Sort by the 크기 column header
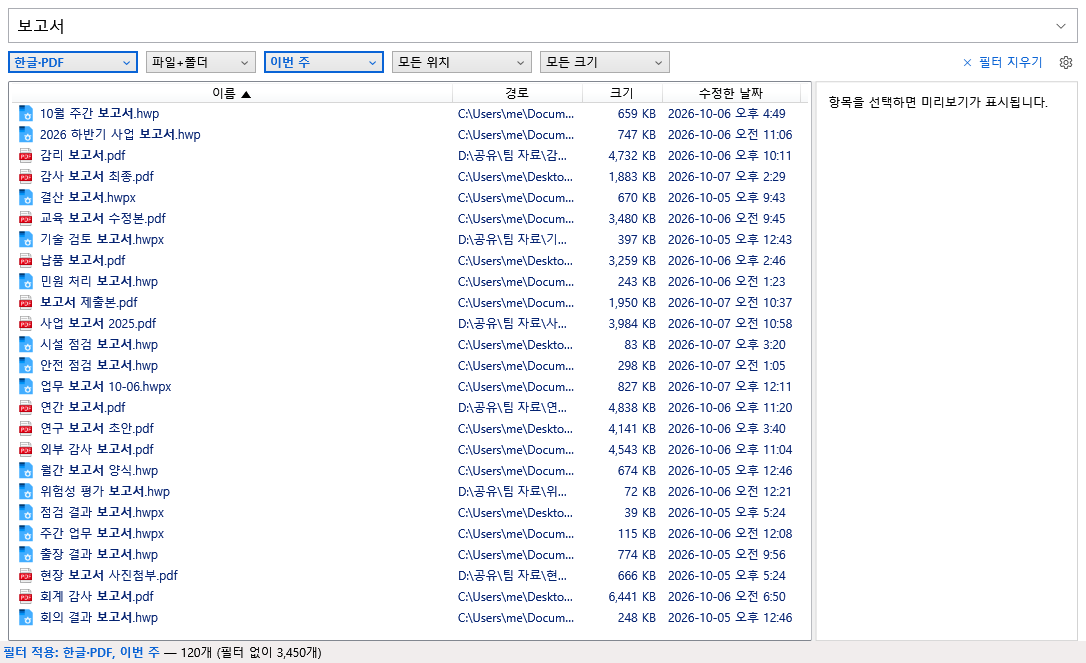This screenshot has height=663, width=1086. pos(622,93)
